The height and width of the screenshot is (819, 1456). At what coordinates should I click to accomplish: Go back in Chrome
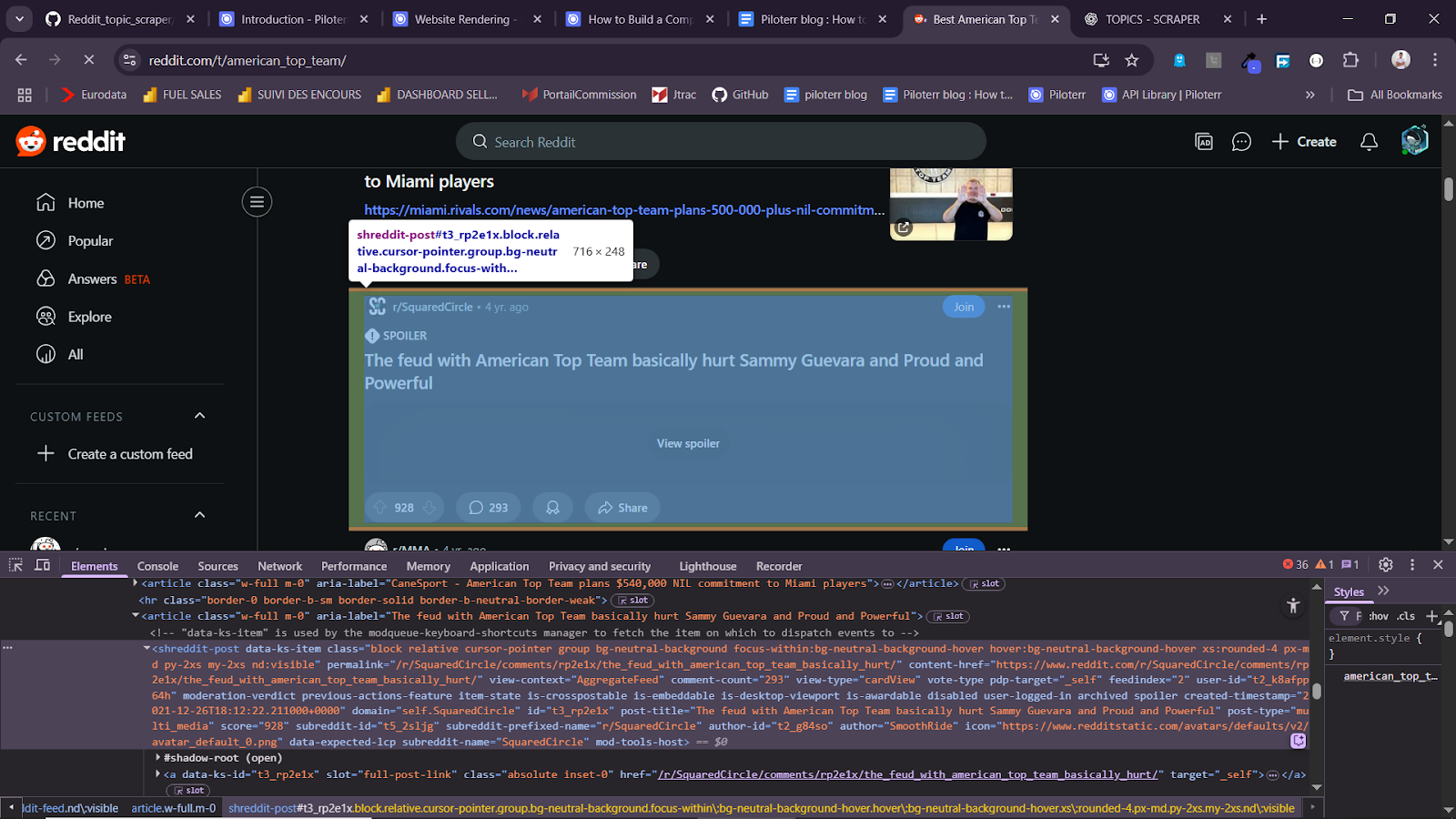21,60
